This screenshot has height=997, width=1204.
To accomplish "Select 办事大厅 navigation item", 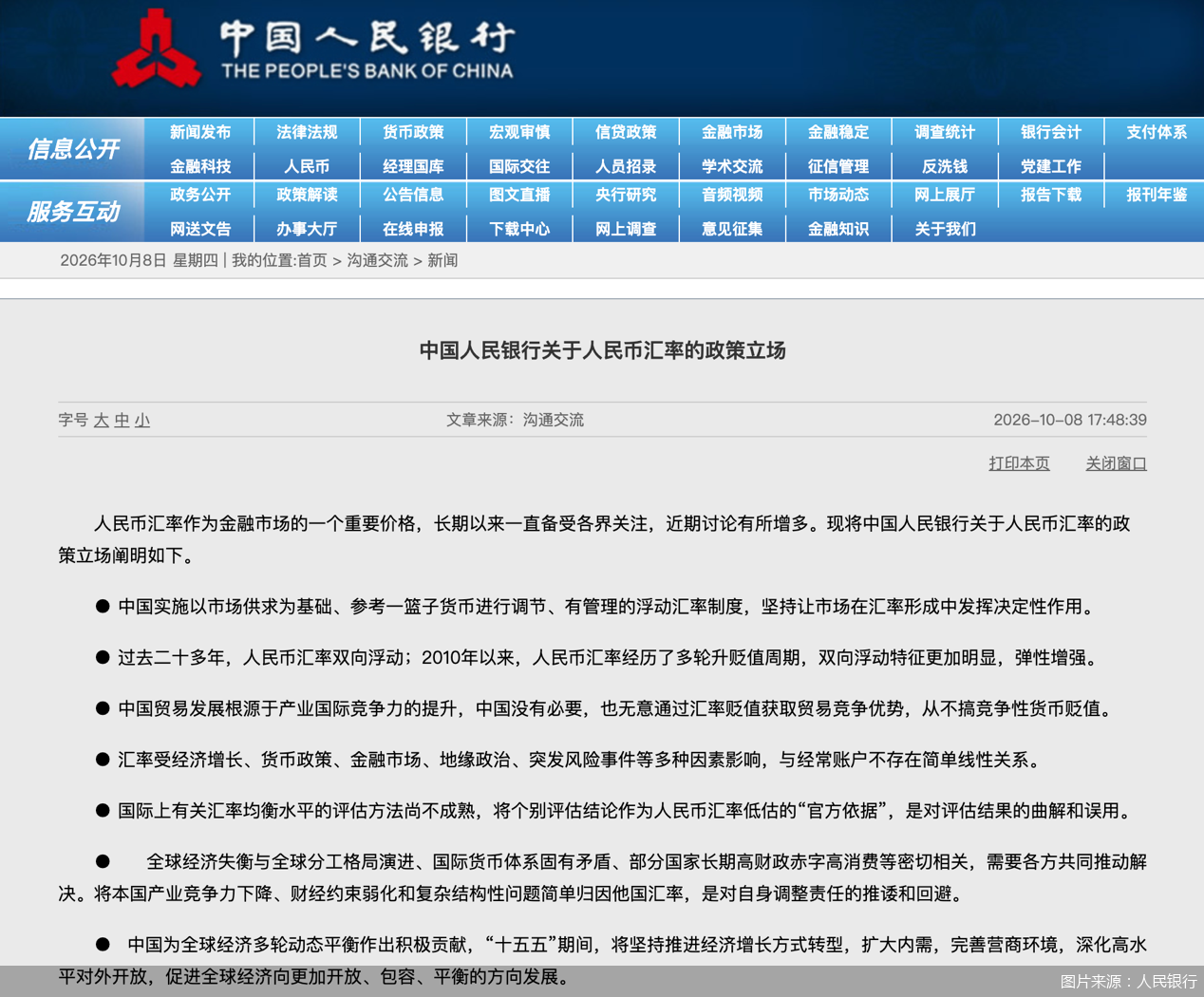I will click(307, 229).
